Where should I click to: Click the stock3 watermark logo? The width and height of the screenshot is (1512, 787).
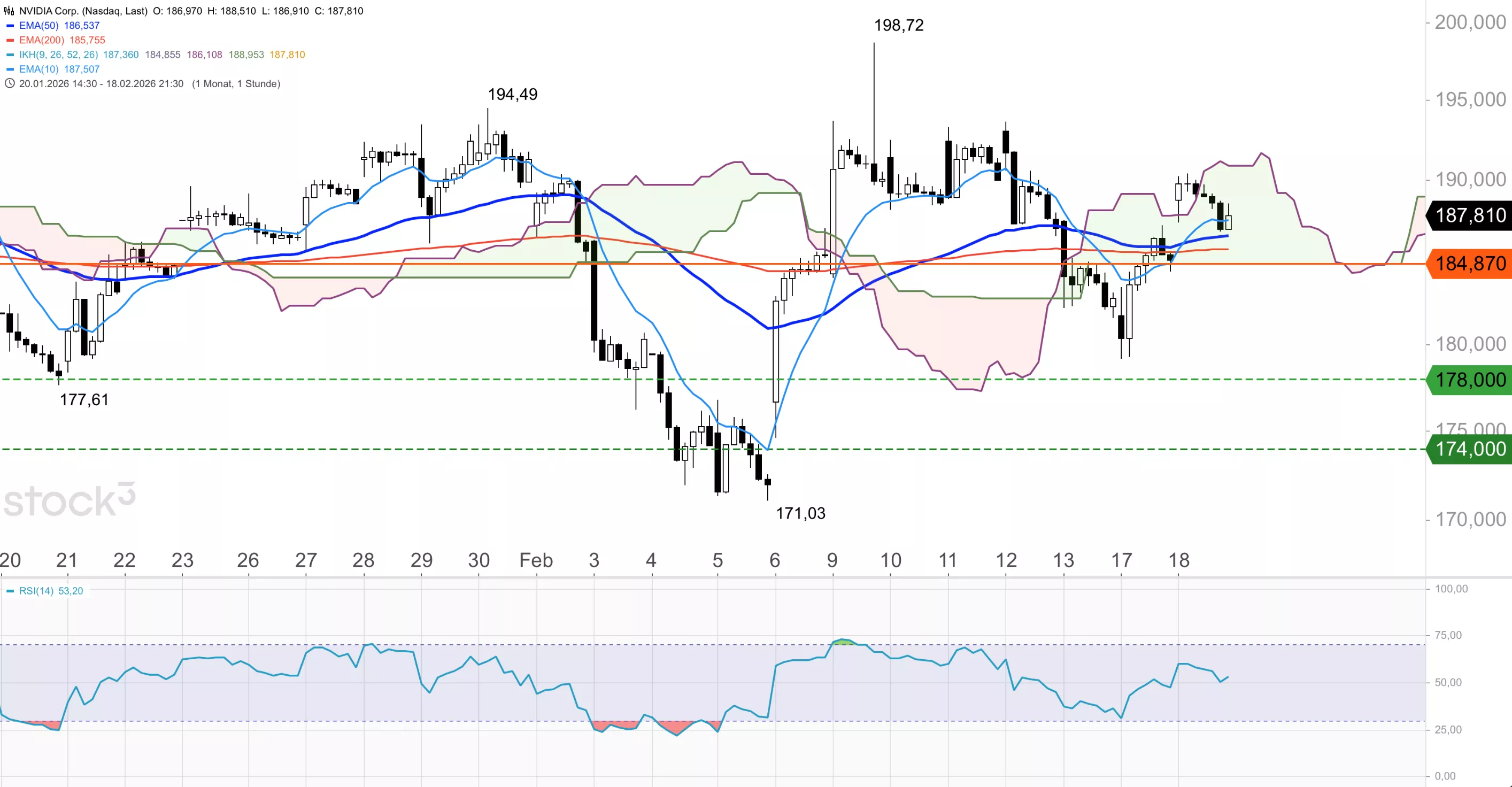click(x=70, y=500)
